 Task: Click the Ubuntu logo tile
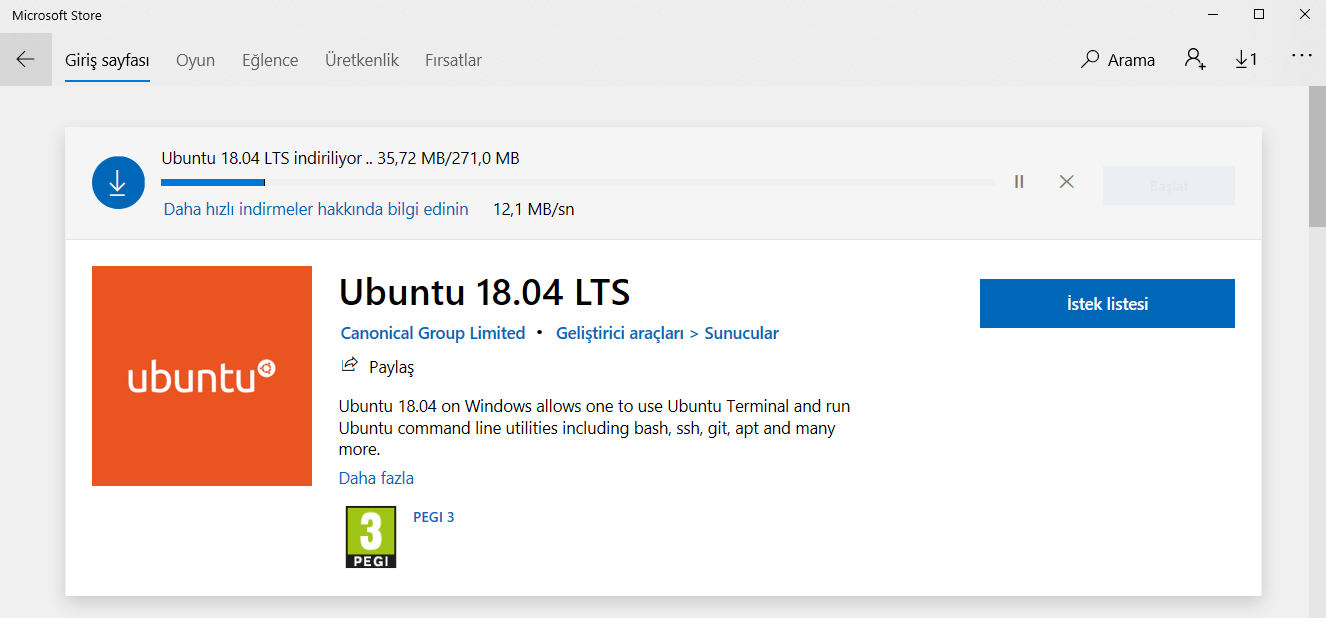[202, 376]
